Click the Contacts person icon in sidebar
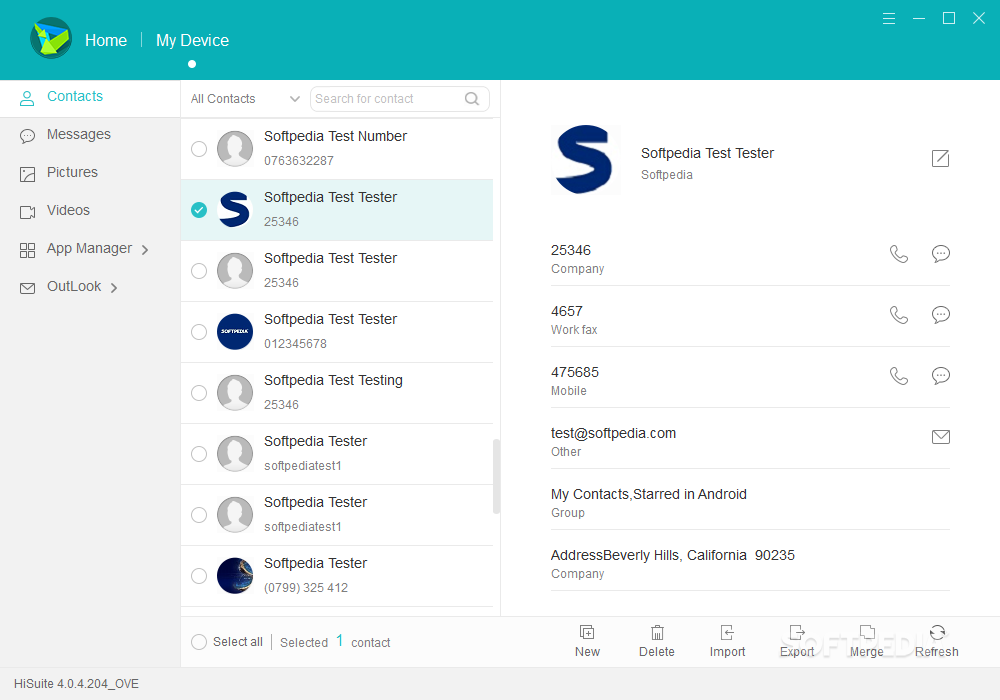 [27, 98]
